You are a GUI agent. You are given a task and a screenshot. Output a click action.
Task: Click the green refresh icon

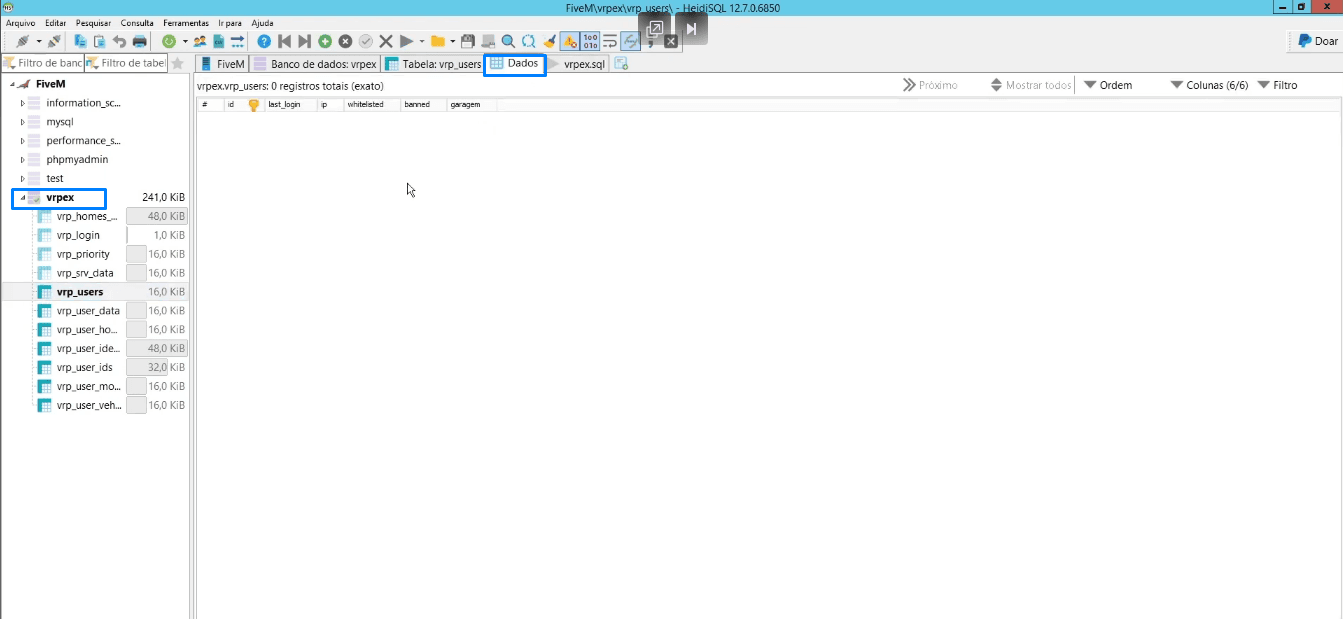click(169, 41)
